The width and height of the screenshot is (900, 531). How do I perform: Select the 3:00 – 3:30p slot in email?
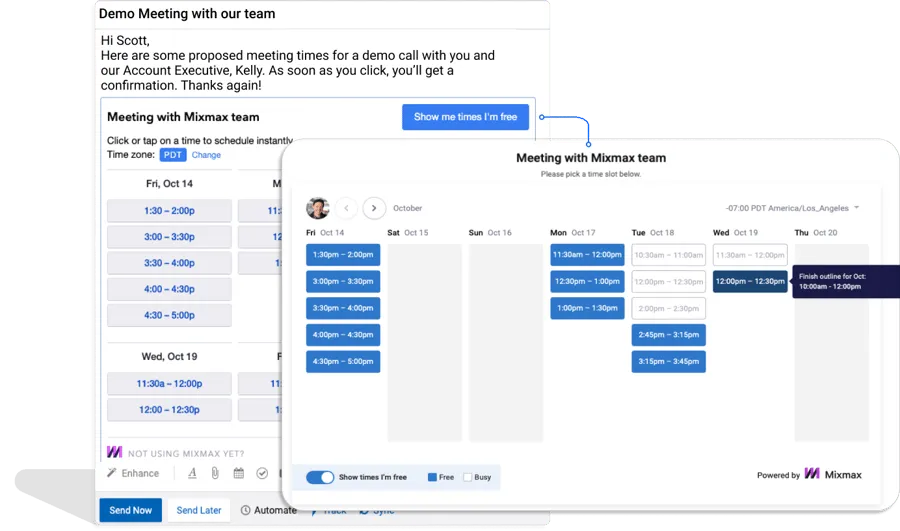pyautogui.click(x=169, y=237)
